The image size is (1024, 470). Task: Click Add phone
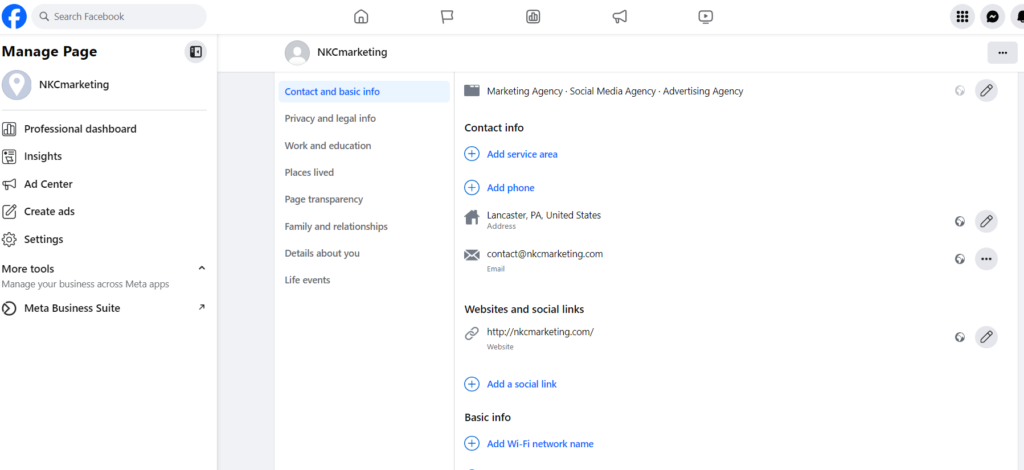[511, 188]
